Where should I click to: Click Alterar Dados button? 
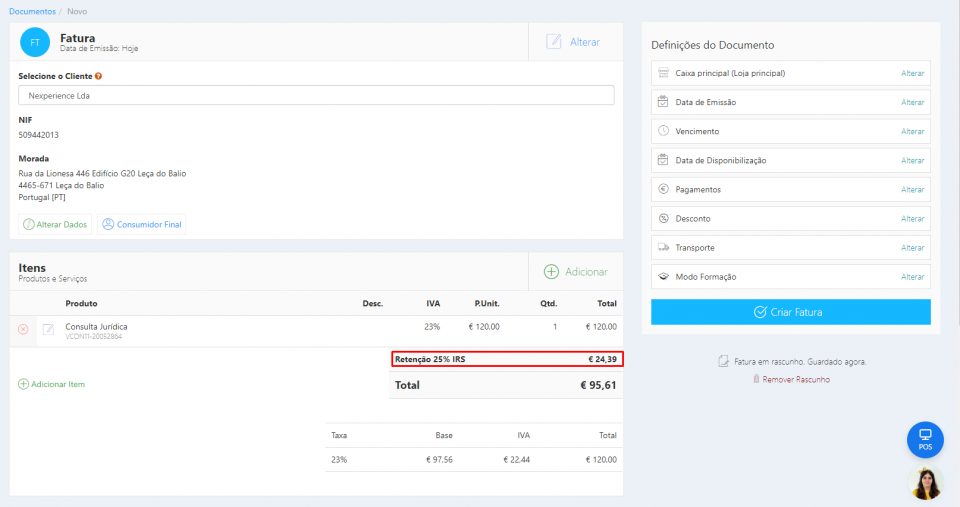(55, 224)
